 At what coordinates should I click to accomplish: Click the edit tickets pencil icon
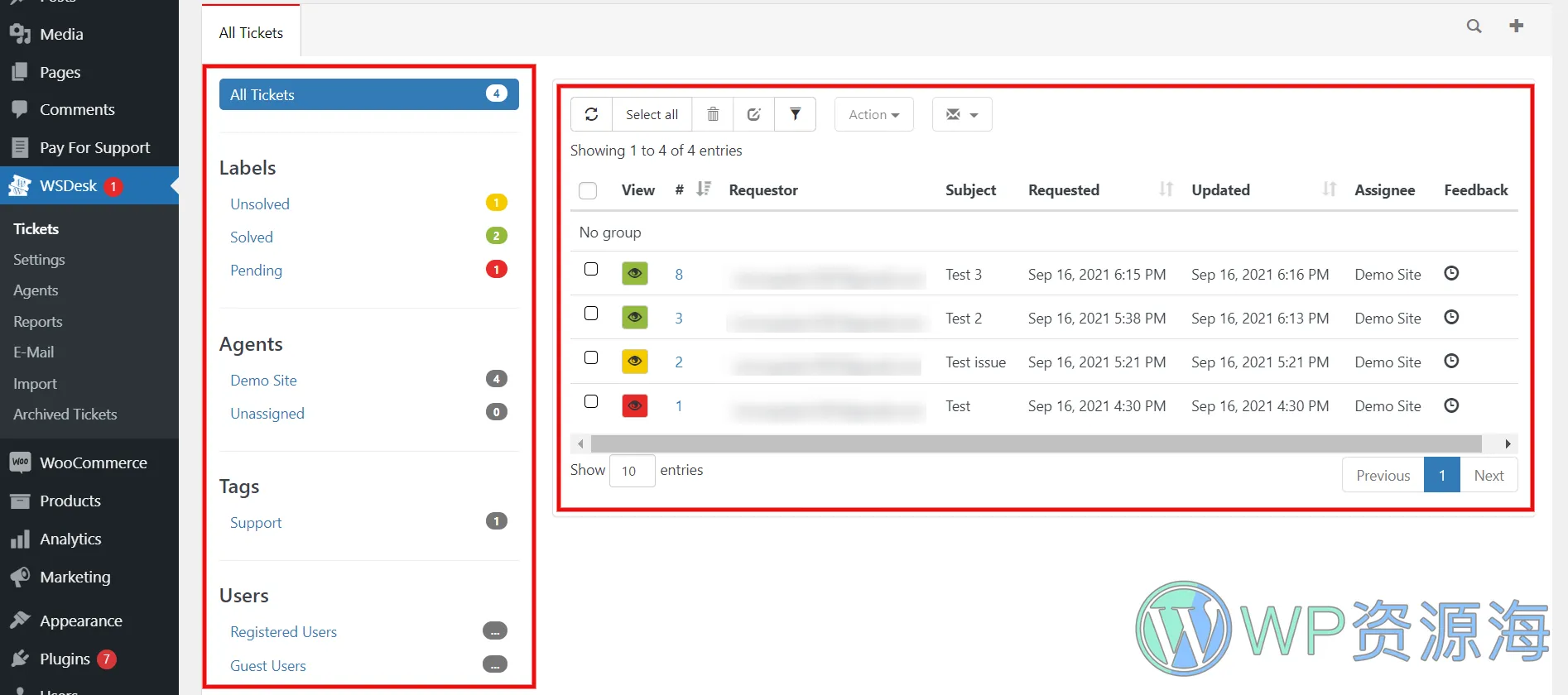[753, 114]
